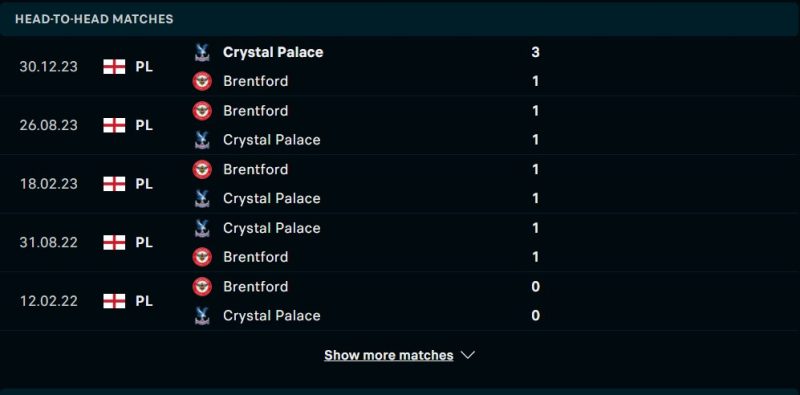Click Crystal Palace crest in 30.12.23 match
Image resolution: width=800 pixels, height=395 pixels.
[202, 53]
